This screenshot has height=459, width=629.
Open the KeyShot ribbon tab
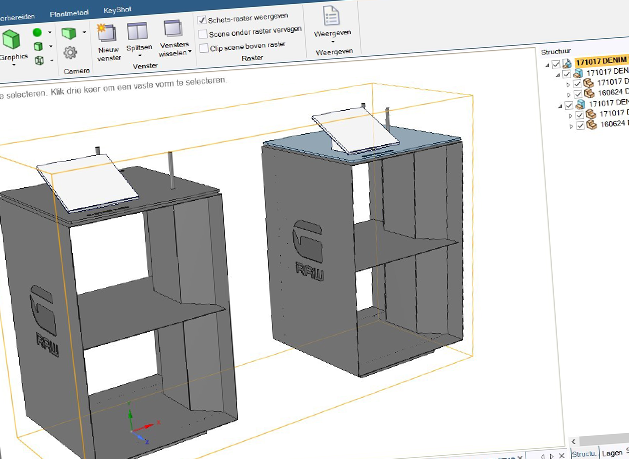[x=117, y=10]
